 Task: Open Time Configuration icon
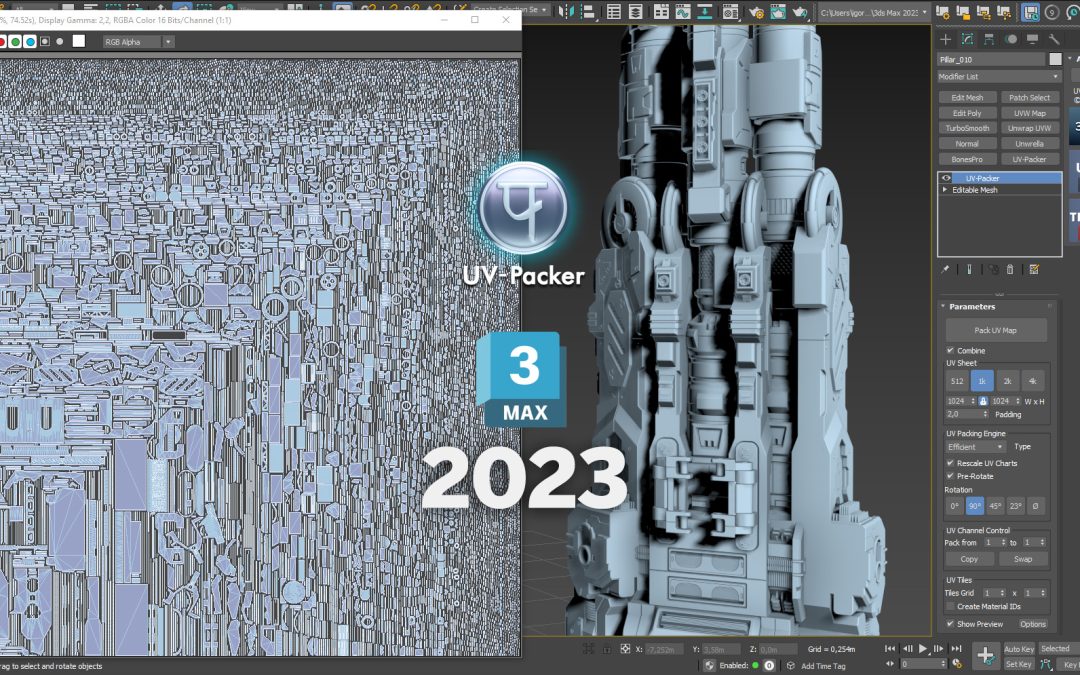pos(957,664)
